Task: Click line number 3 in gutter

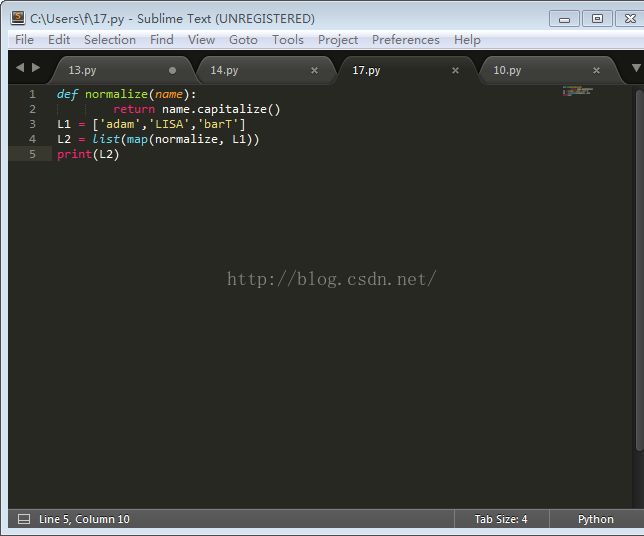Action: (32, 124)
